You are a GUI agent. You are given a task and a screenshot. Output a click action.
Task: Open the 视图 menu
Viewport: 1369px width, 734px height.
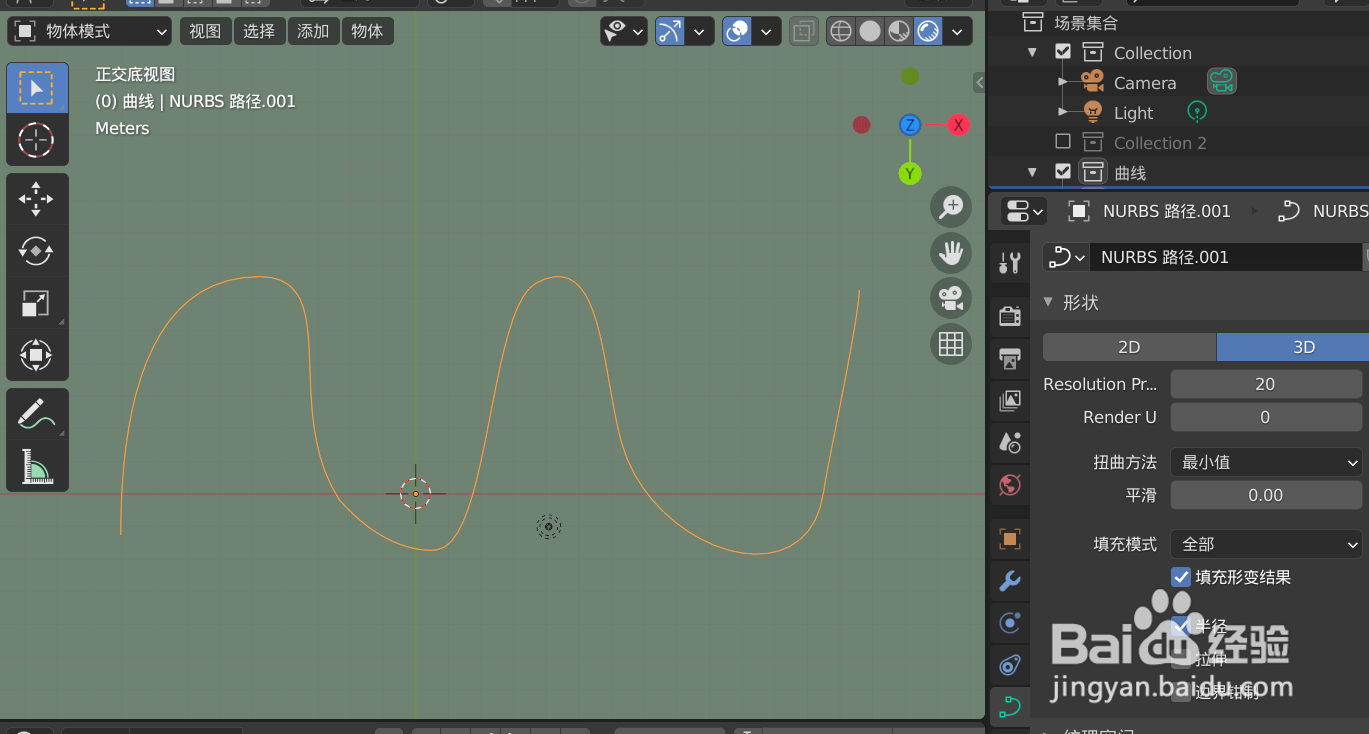click(x=205, y=31)
